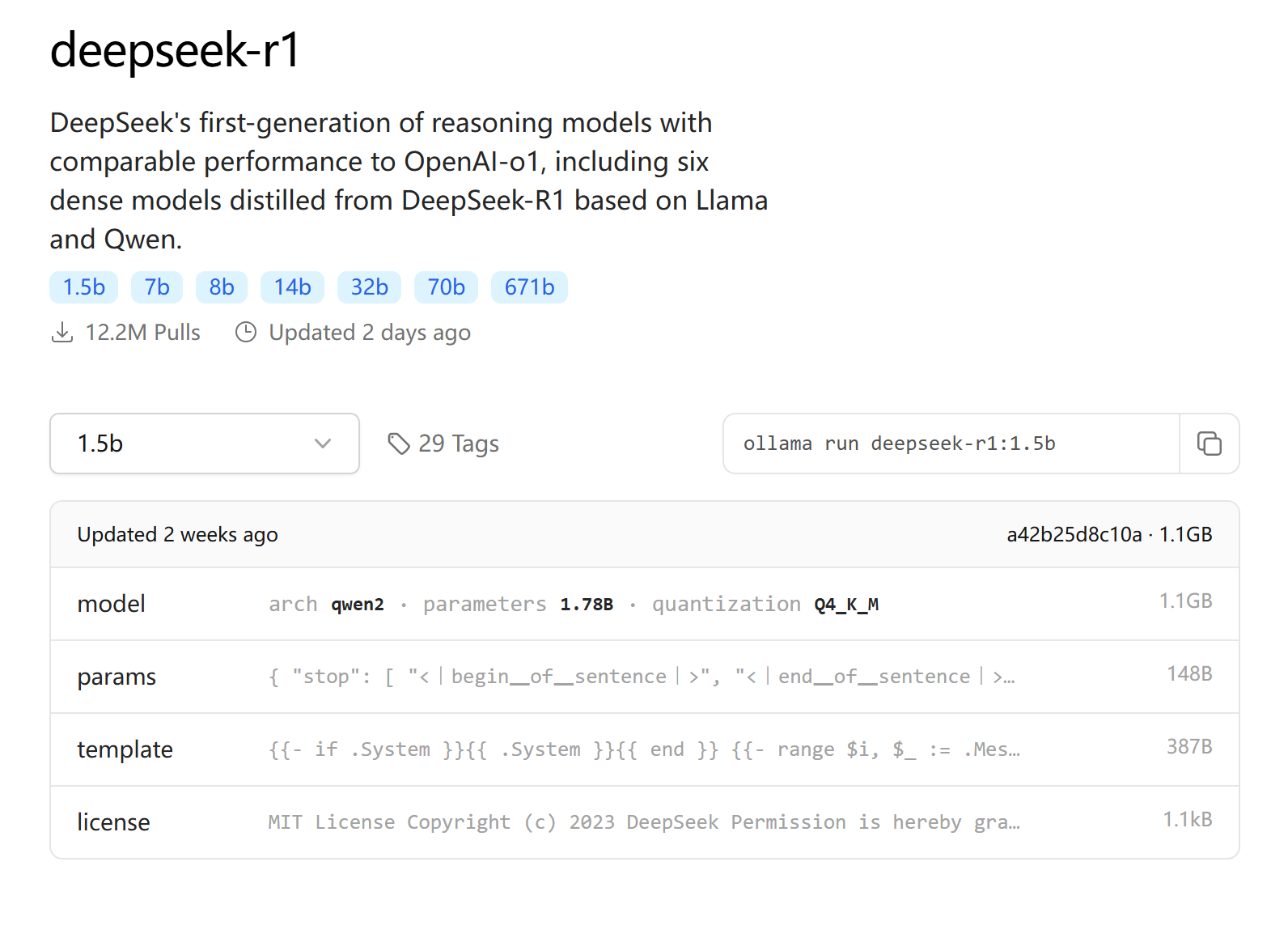Image resolution: width=1288 pixels, height=934 pixels.
Task: Copy the ollama run command
Action: [x=1209, y=444]
